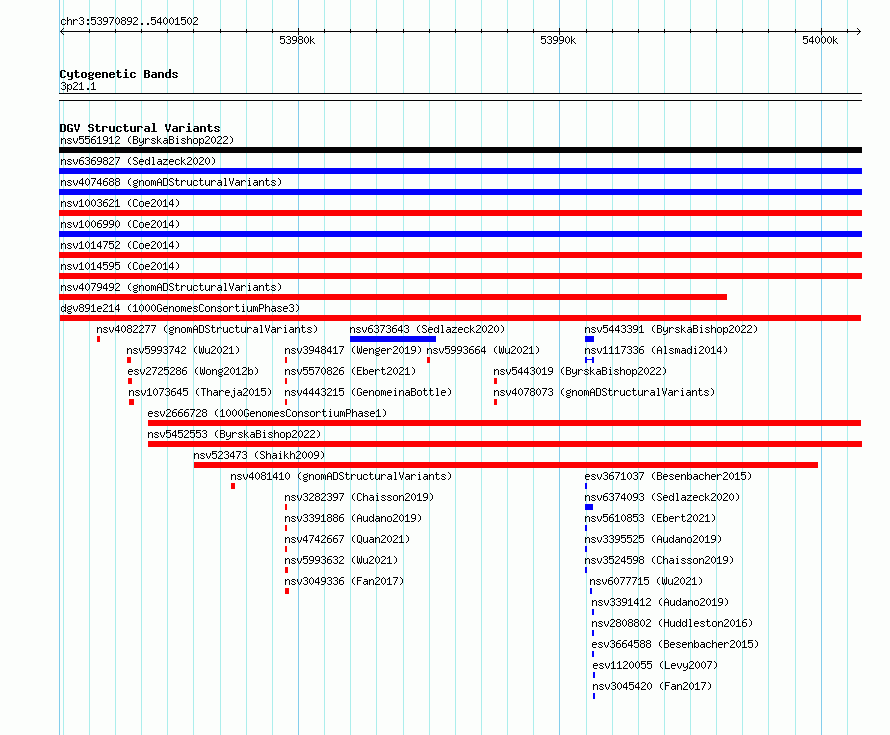Screen dimensions: 890x735
Task: Click the 3p21.1 cytogenetic band label
Action: pos(78,86)
